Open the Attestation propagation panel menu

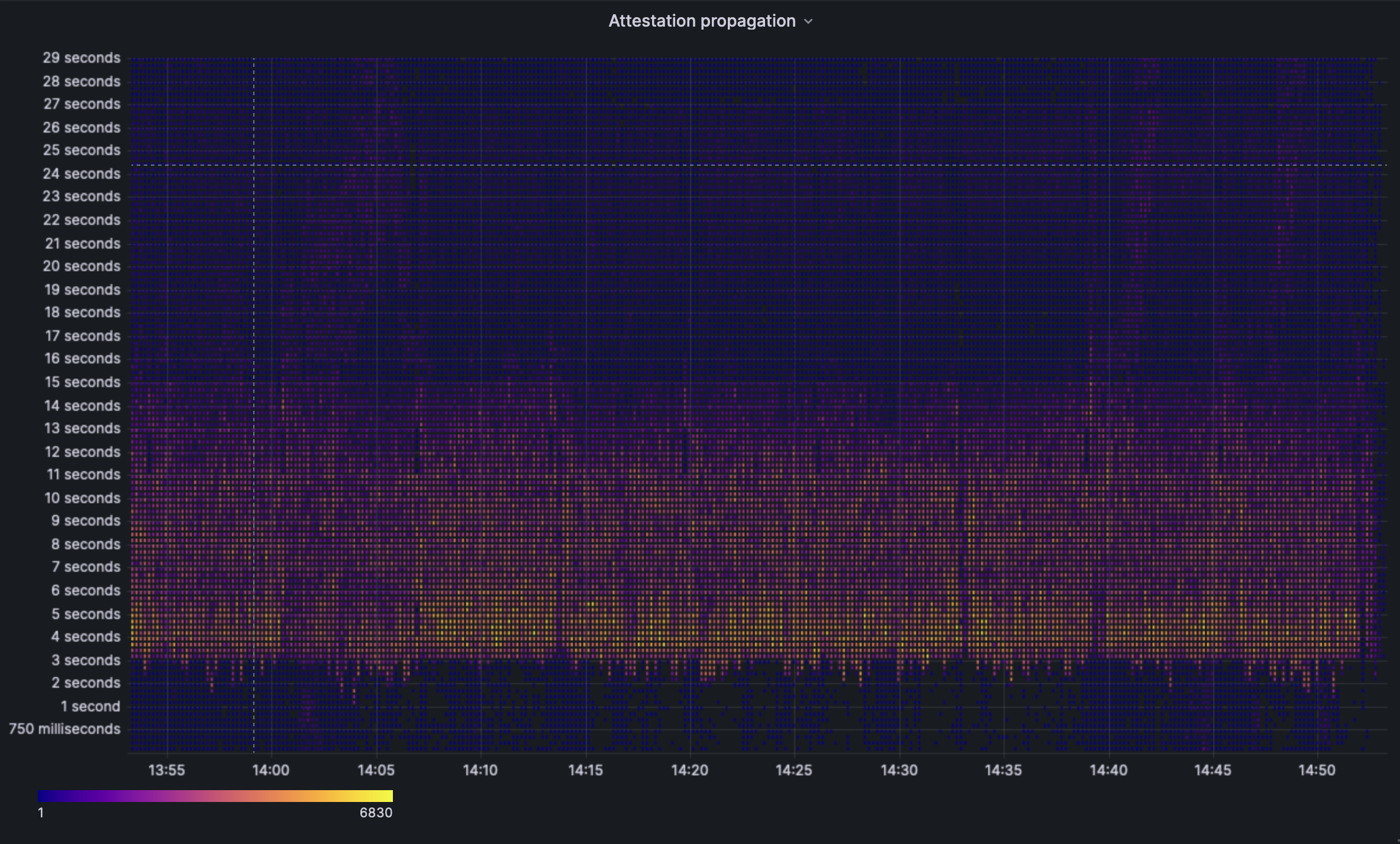pyautogui.click(x=809, y=21)
